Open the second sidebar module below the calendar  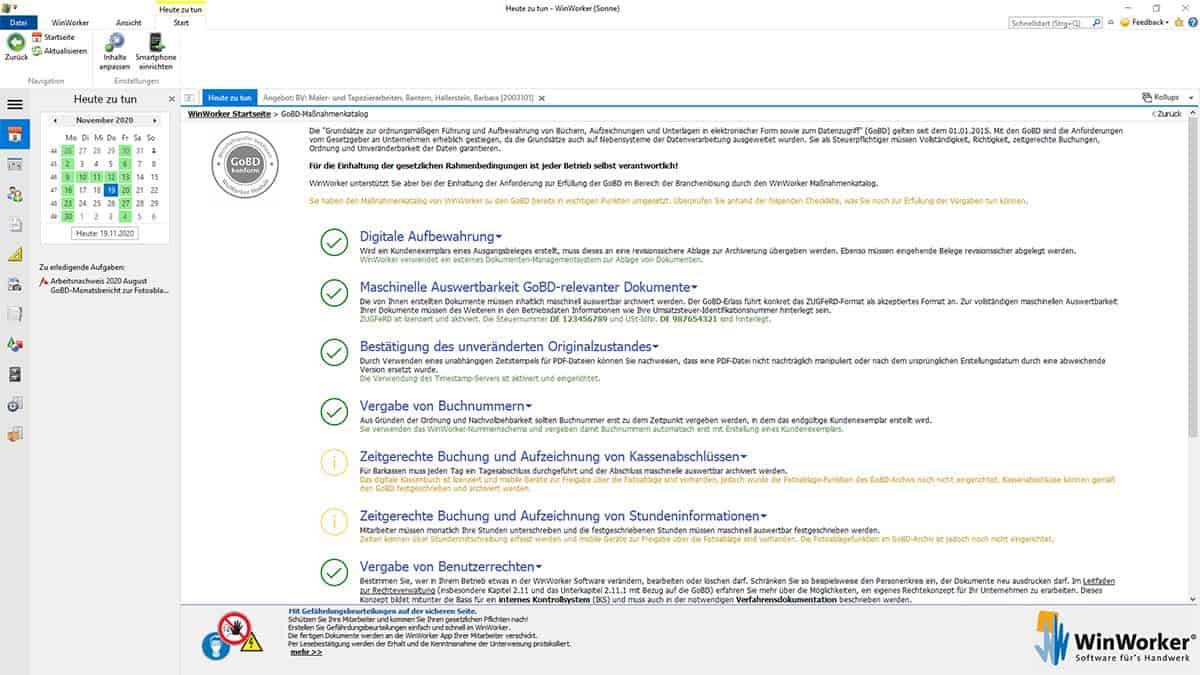click(14, 165)
